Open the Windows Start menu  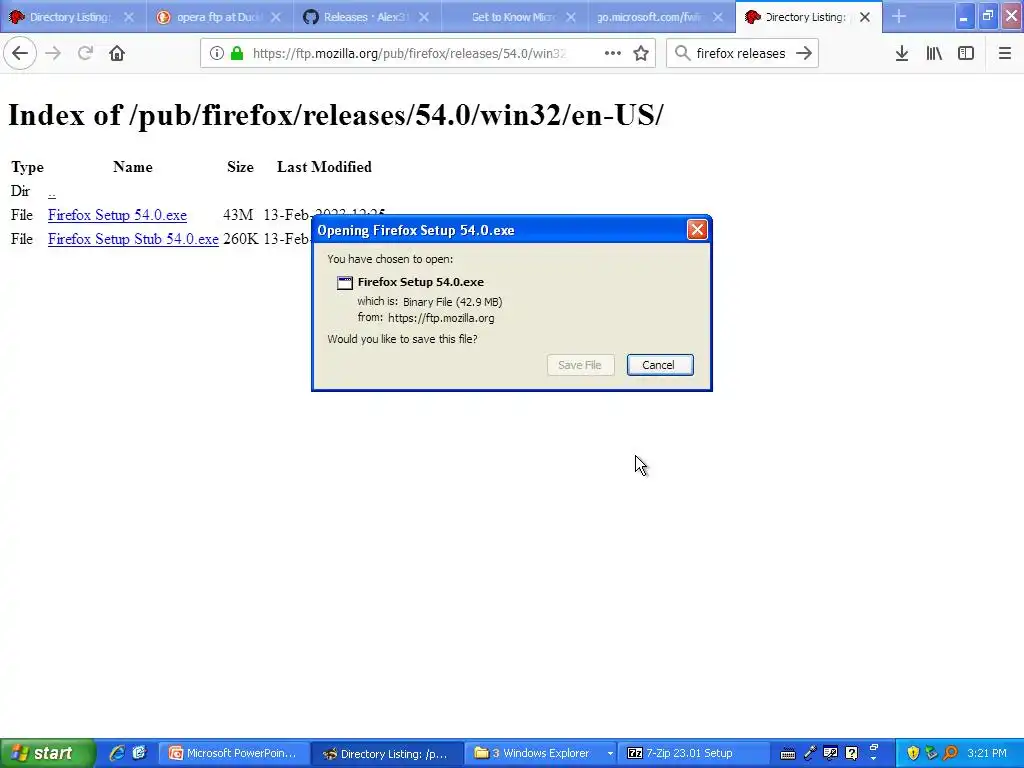point(47,753)
